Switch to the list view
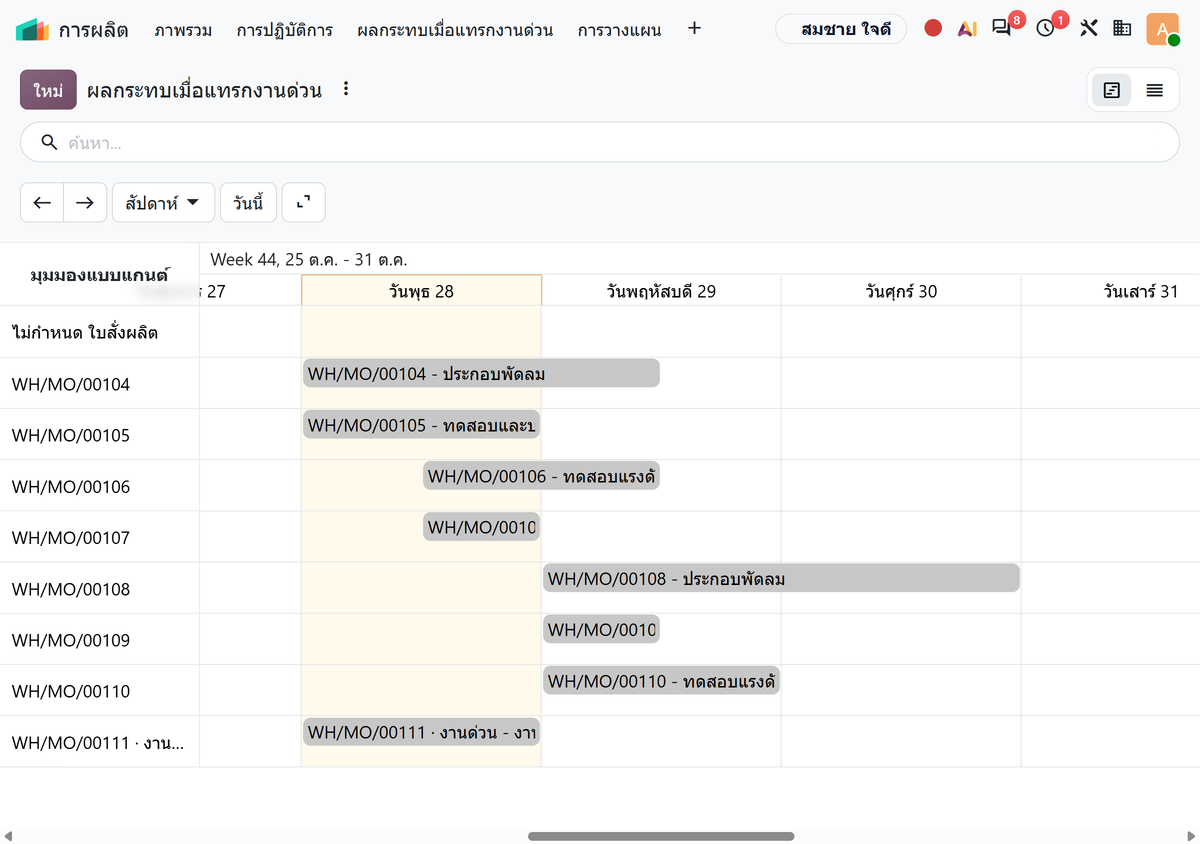This screenshot has width=1200, height=844. pos(1155,90)
